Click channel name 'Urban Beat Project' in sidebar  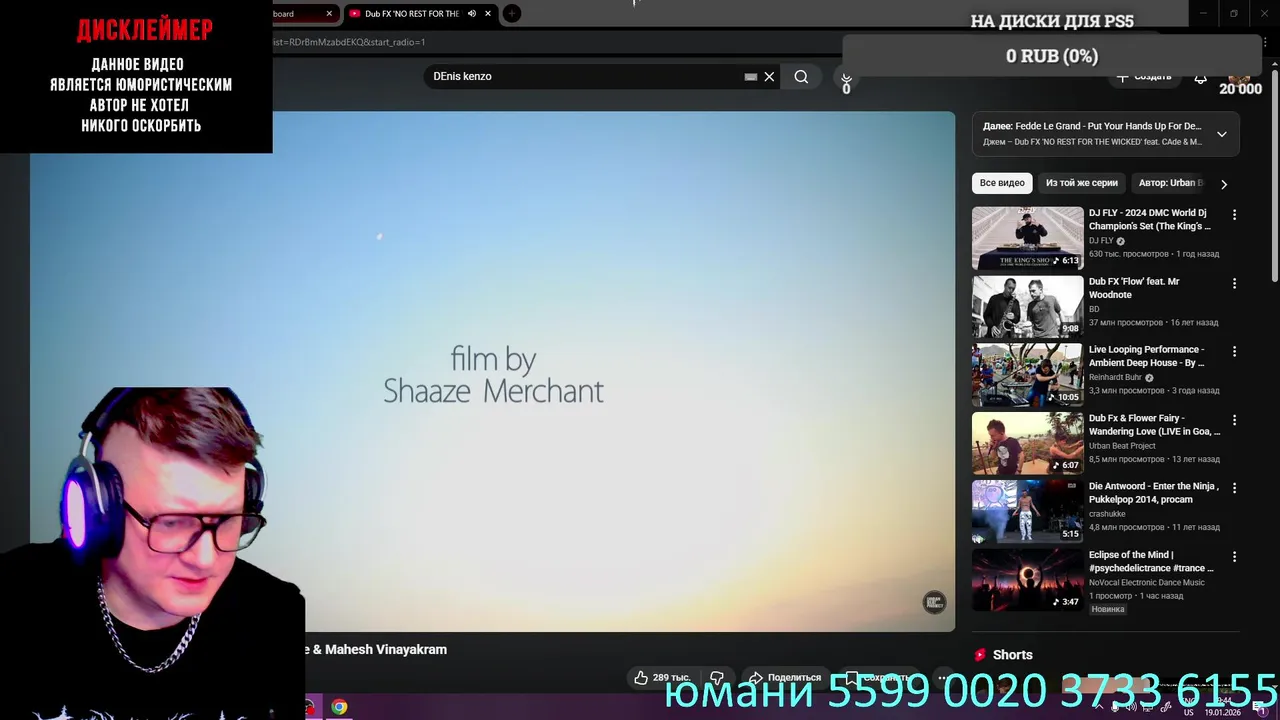1122,446
